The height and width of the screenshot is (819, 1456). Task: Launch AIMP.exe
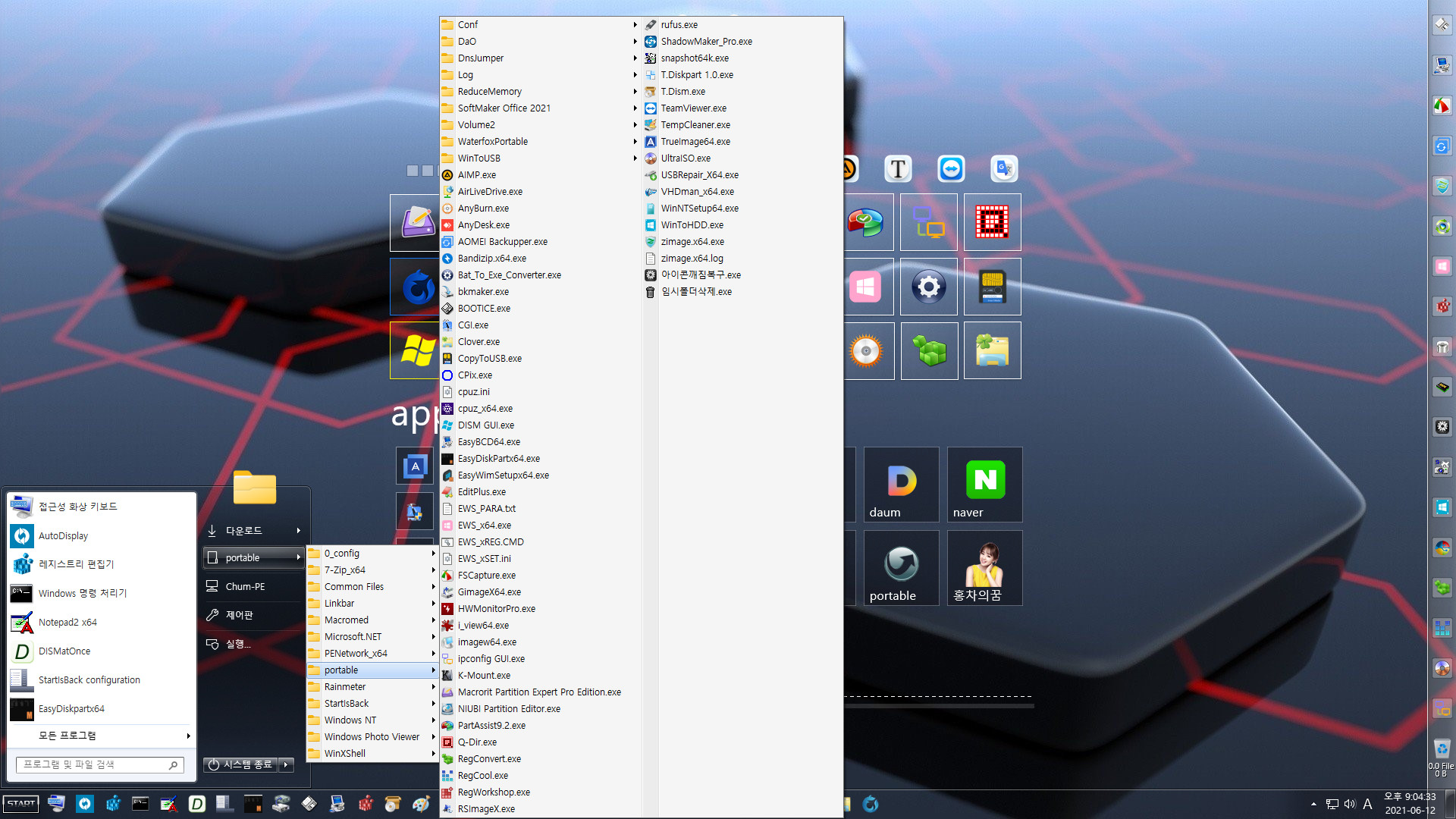pyautogui.click(x=540, y=175)
